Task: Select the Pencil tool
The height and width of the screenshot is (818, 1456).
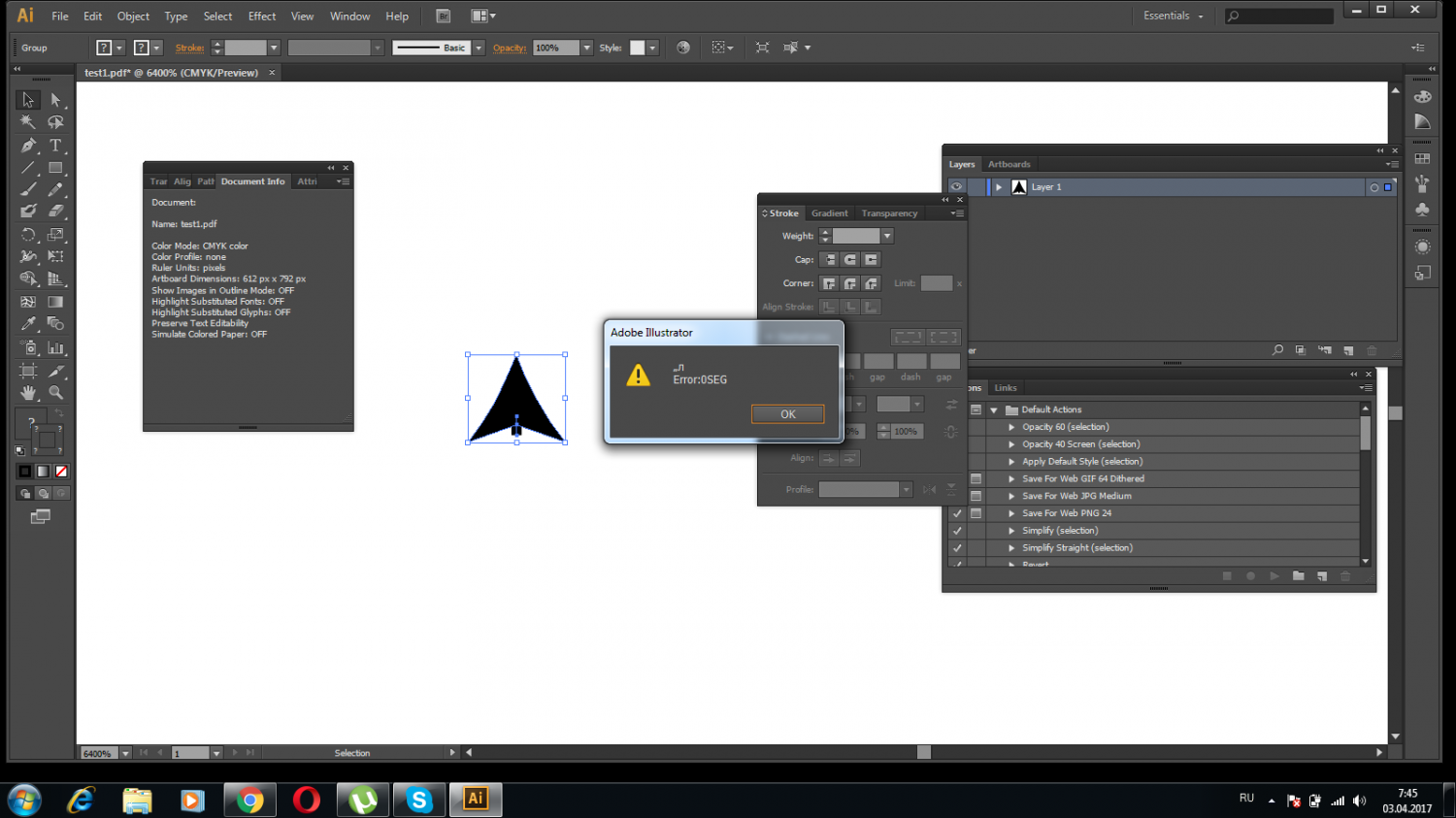Action: [55, 189]
